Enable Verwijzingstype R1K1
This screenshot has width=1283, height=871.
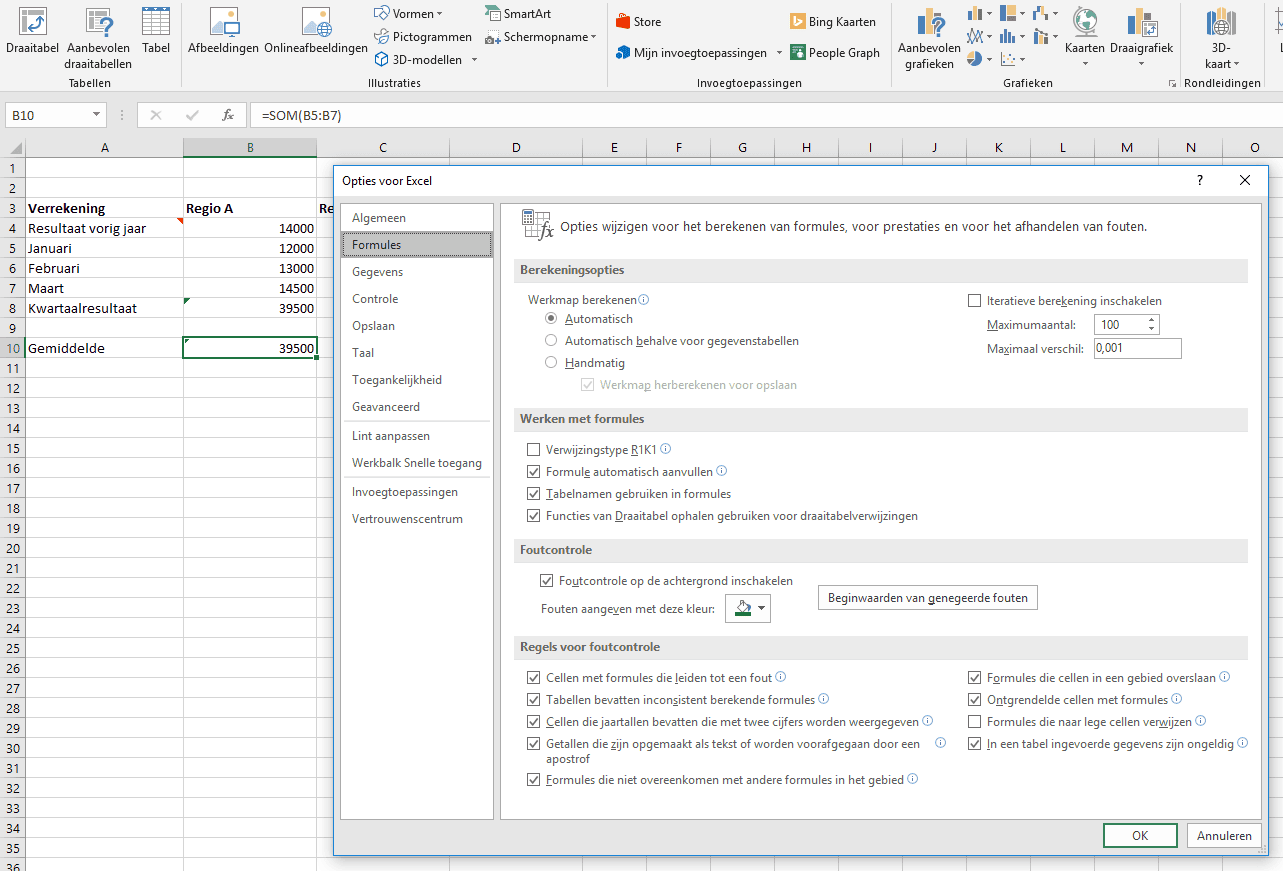point(533,449)
